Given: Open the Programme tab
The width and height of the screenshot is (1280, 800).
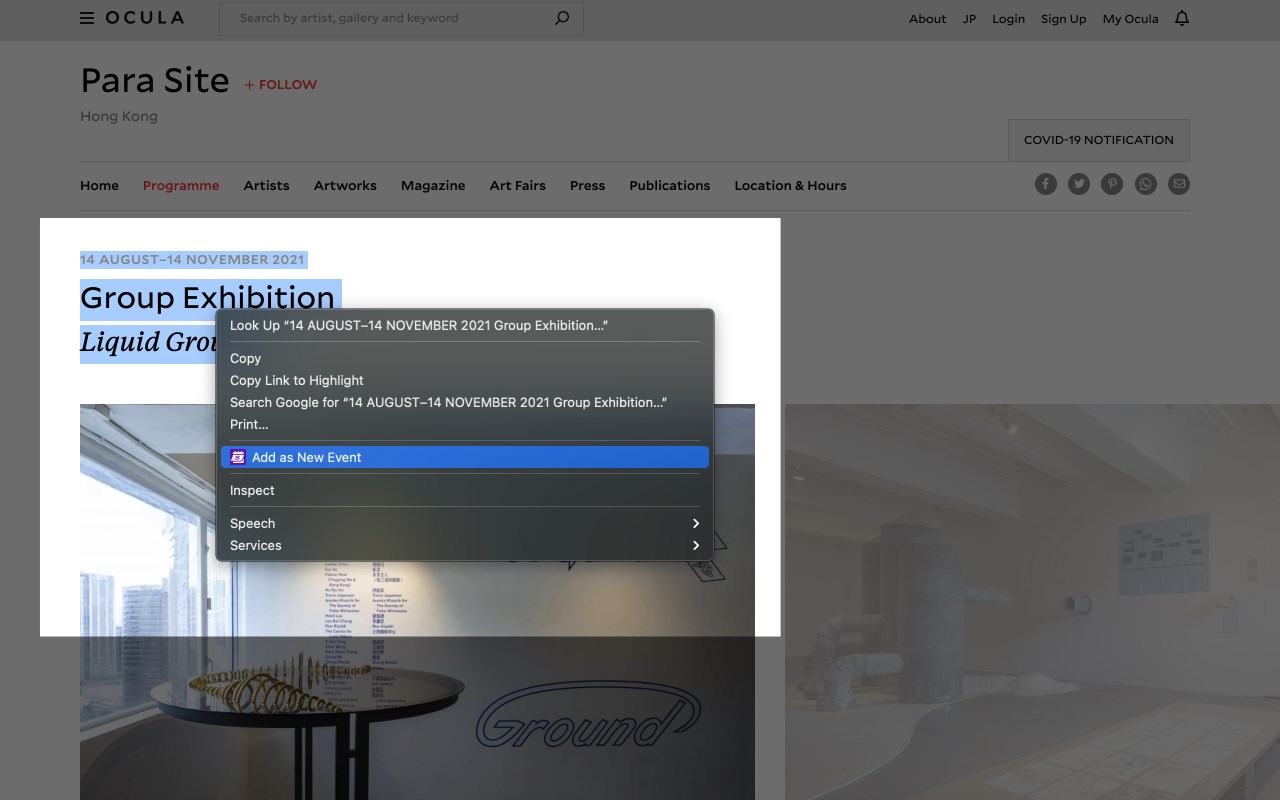Looking at the screenshot, I should [x=181, y=185].
